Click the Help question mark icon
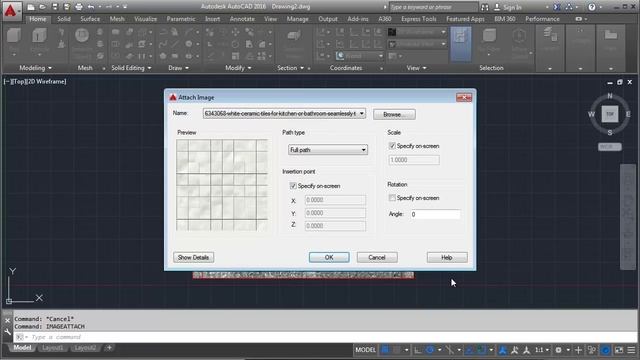 pos(592,7)
